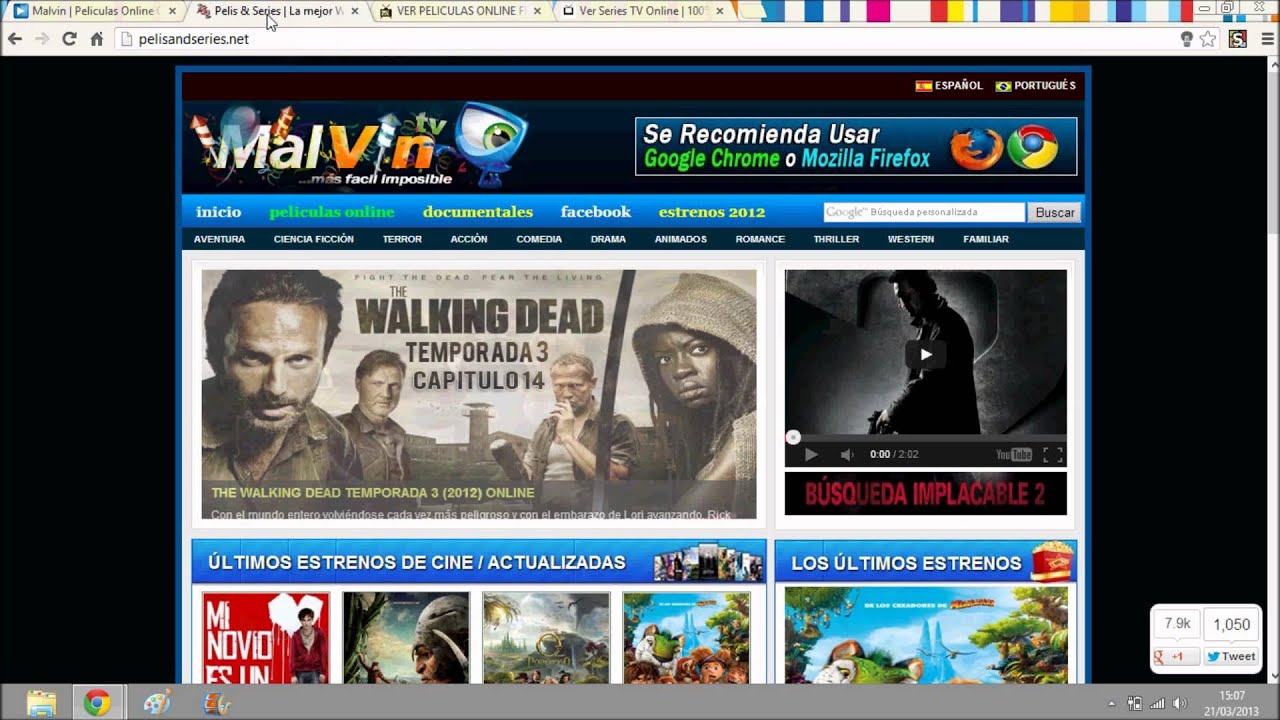Browse the CIENCIA FICCIÓN genre

click(314, 239)
